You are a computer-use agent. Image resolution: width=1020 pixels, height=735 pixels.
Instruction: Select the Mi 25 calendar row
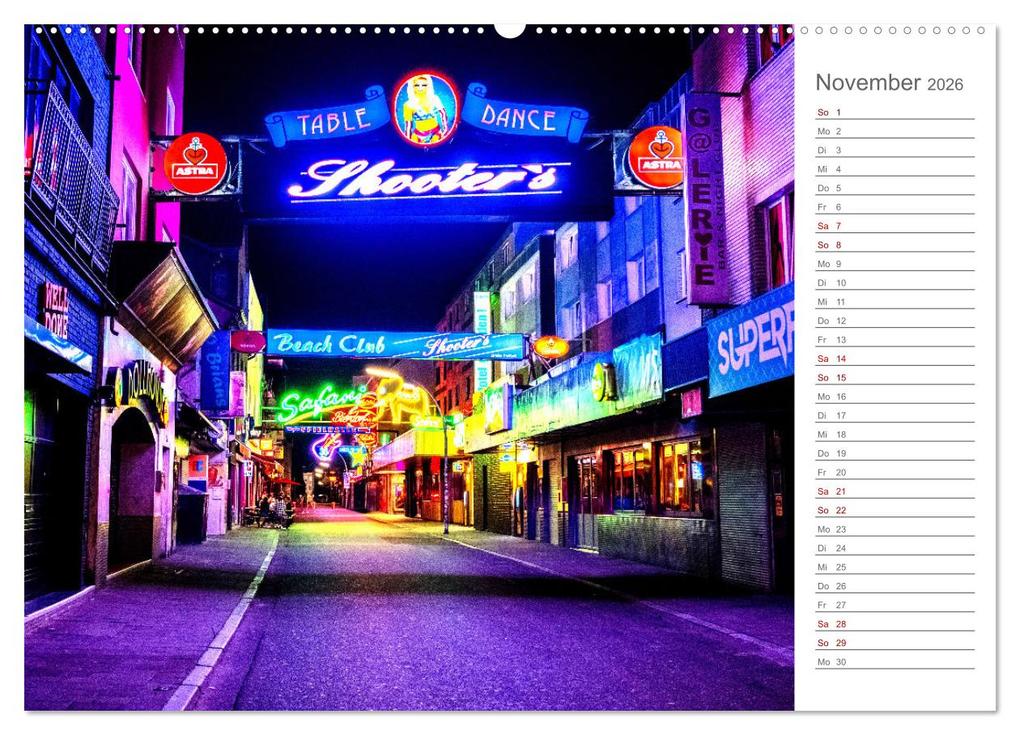coord(894,566)
